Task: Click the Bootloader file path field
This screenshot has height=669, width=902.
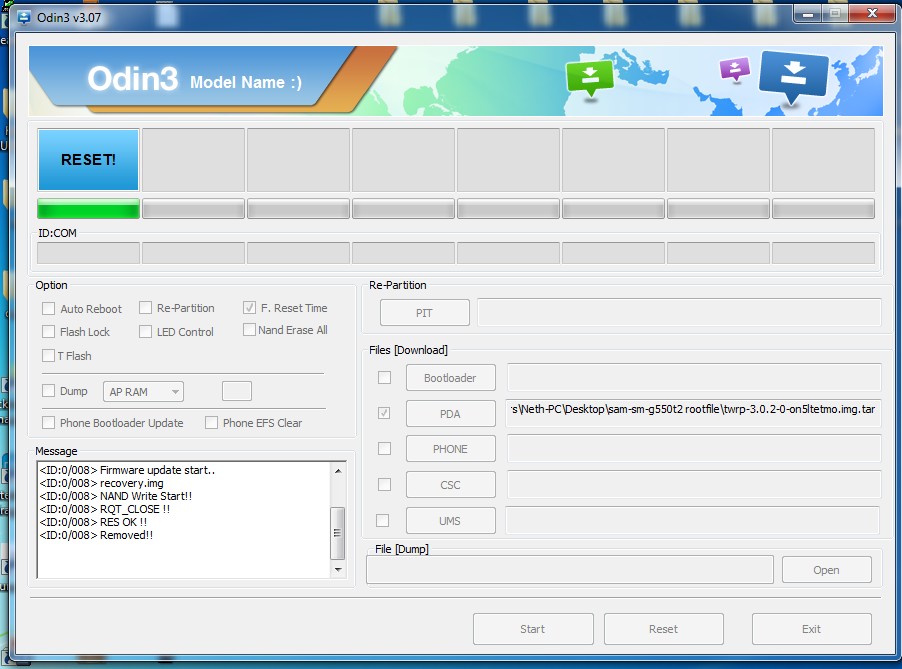Action: click(x=693, y=377)
